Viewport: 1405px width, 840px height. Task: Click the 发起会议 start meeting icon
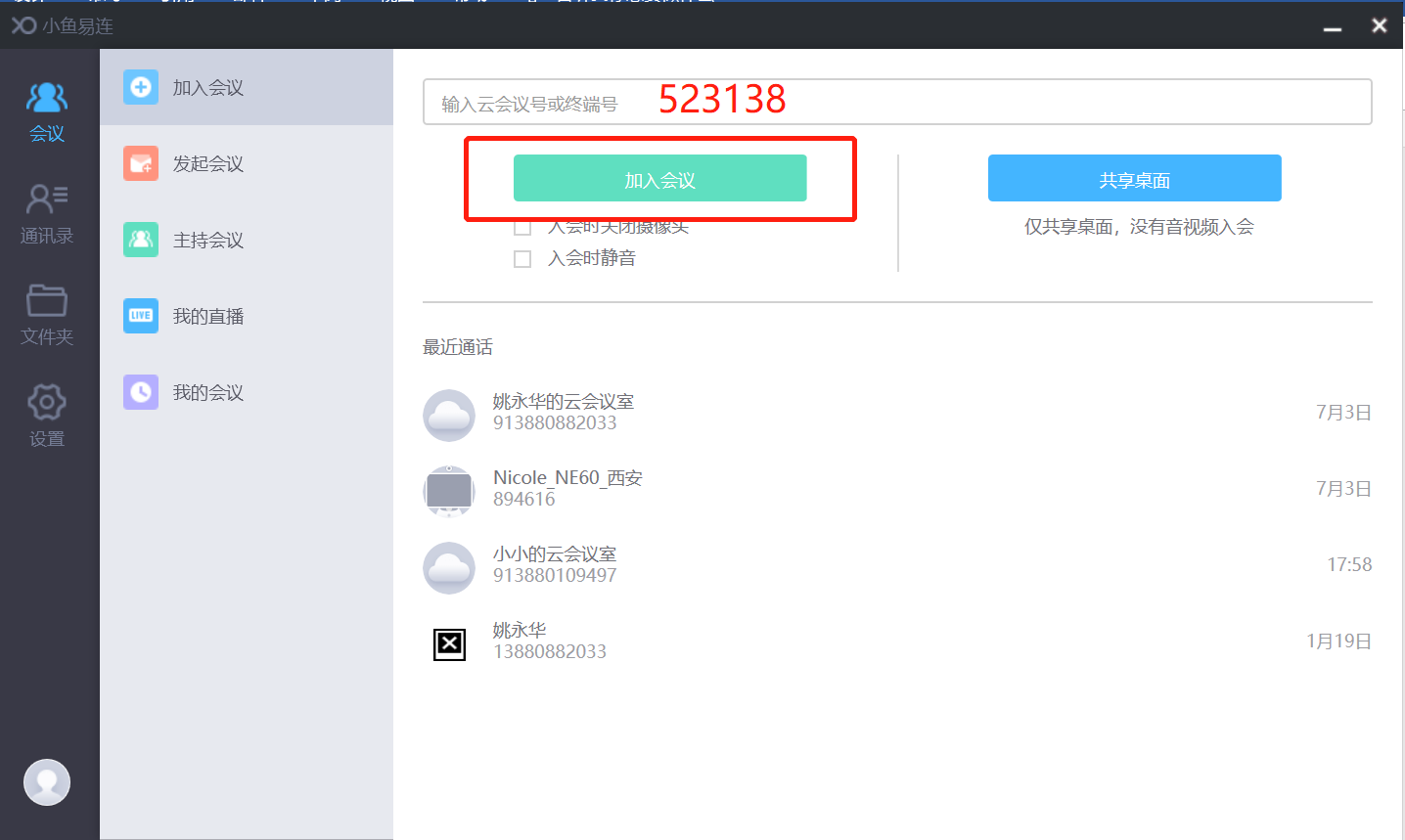point(141,163)
